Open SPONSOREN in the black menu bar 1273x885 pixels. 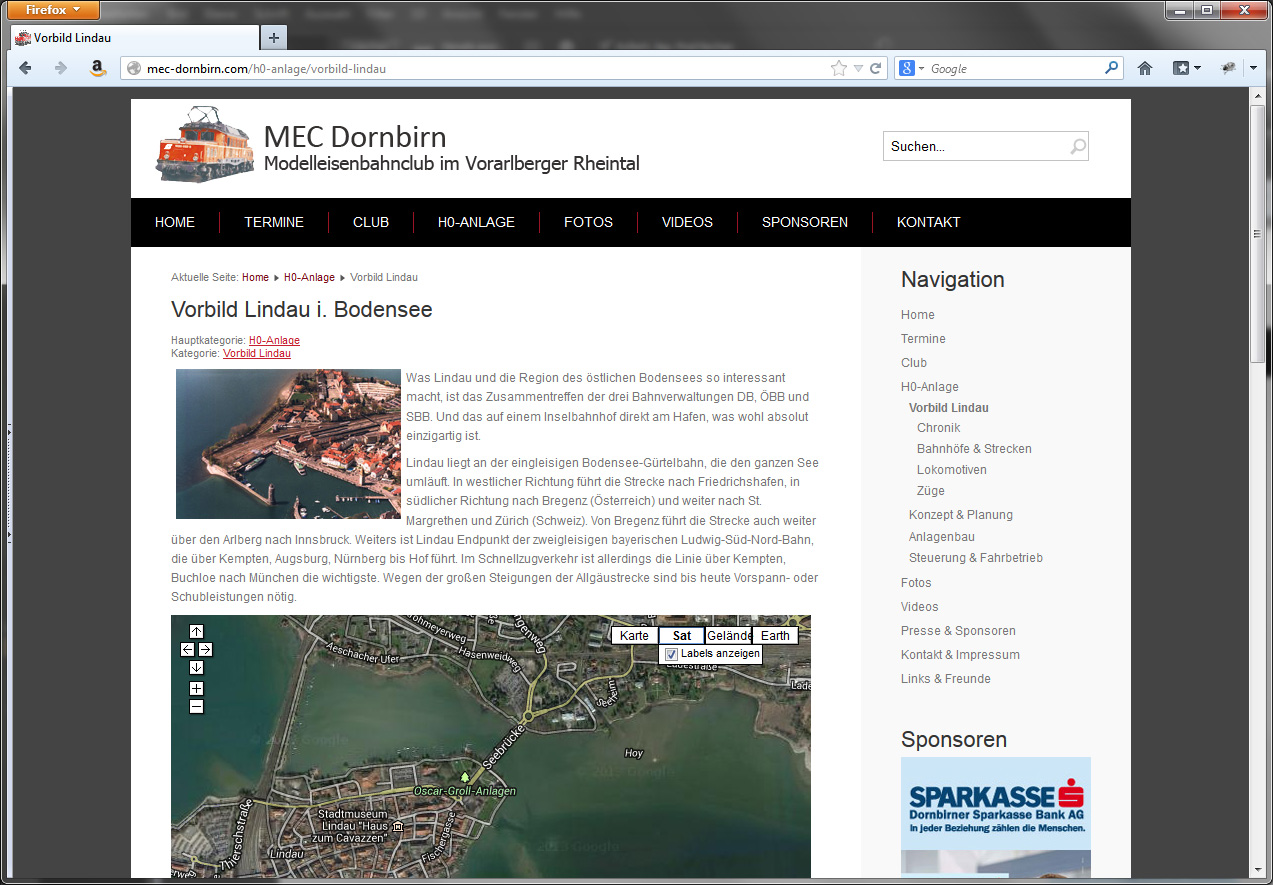(805, 222)
